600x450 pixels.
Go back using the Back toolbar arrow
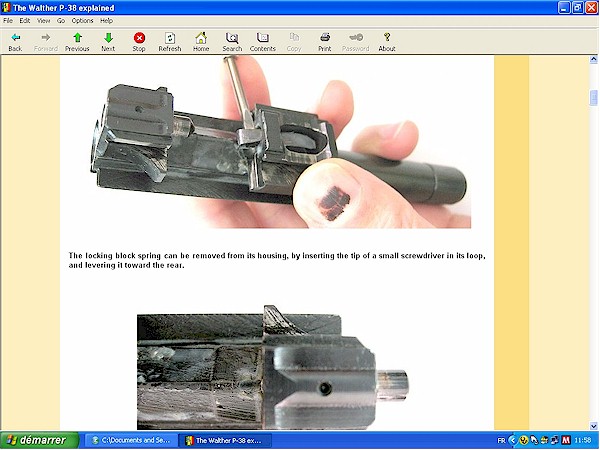click(15, 41)
